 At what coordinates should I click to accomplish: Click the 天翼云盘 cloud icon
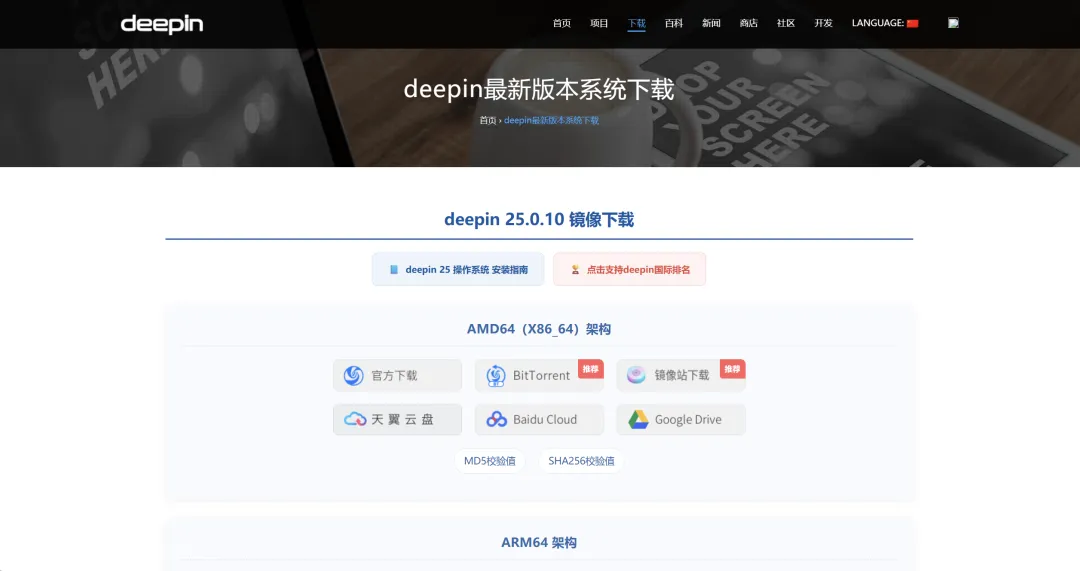point(355,419)
